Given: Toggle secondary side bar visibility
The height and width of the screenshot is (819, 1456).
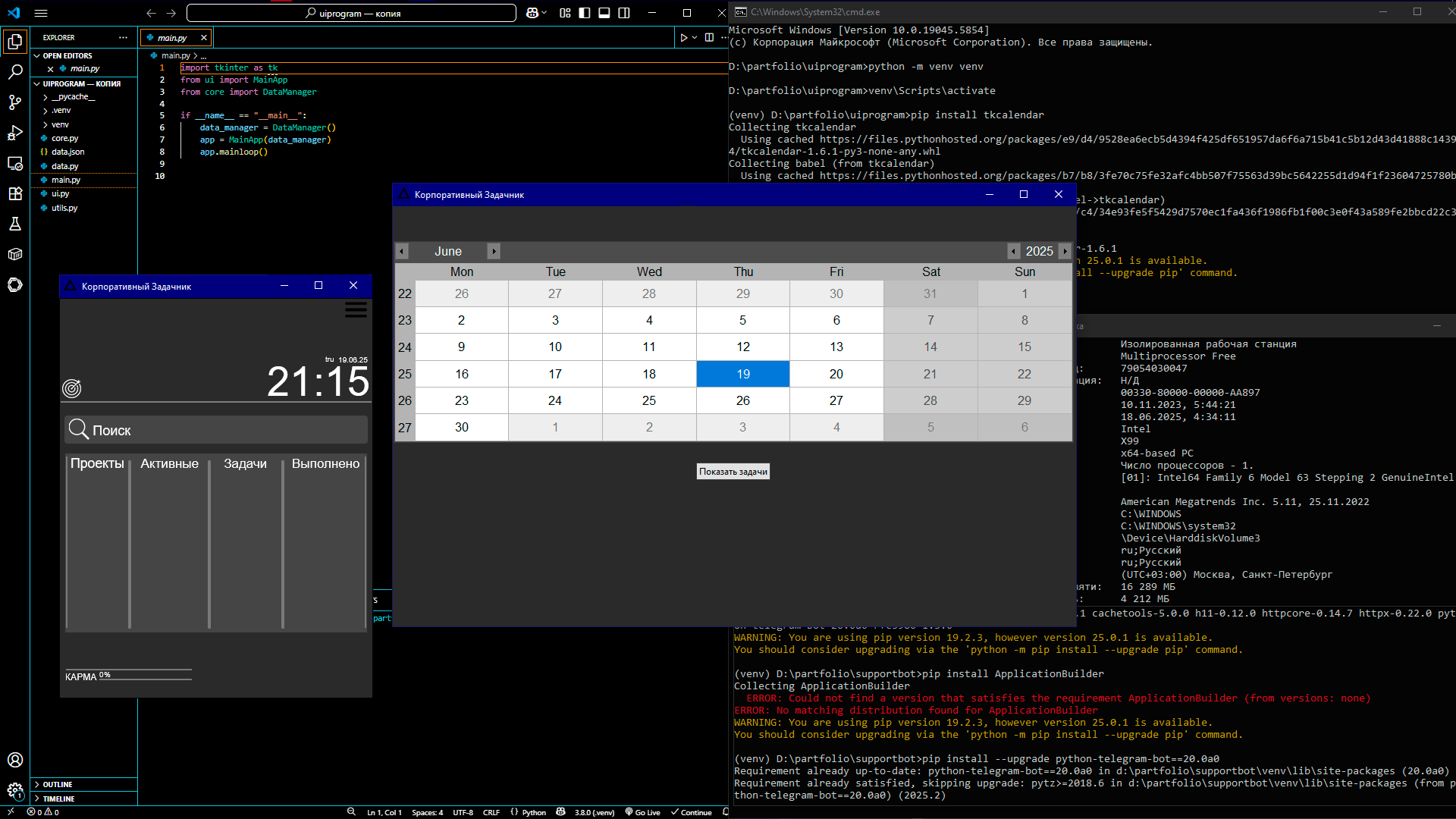Looking at the screenshot, I should [x=624, y=13].
